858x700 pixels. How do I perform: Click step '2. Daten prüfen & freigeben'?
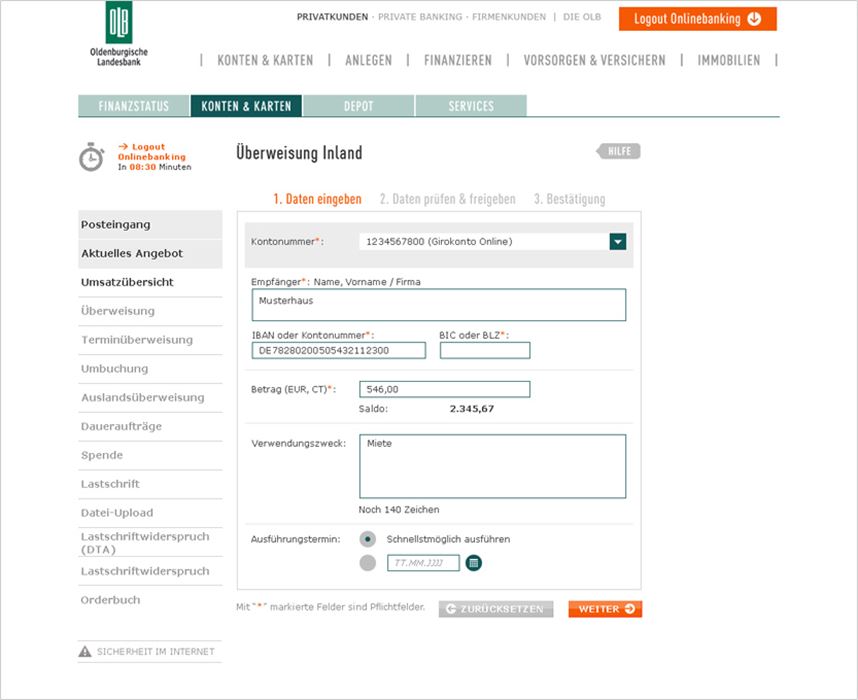pos(448,199)
